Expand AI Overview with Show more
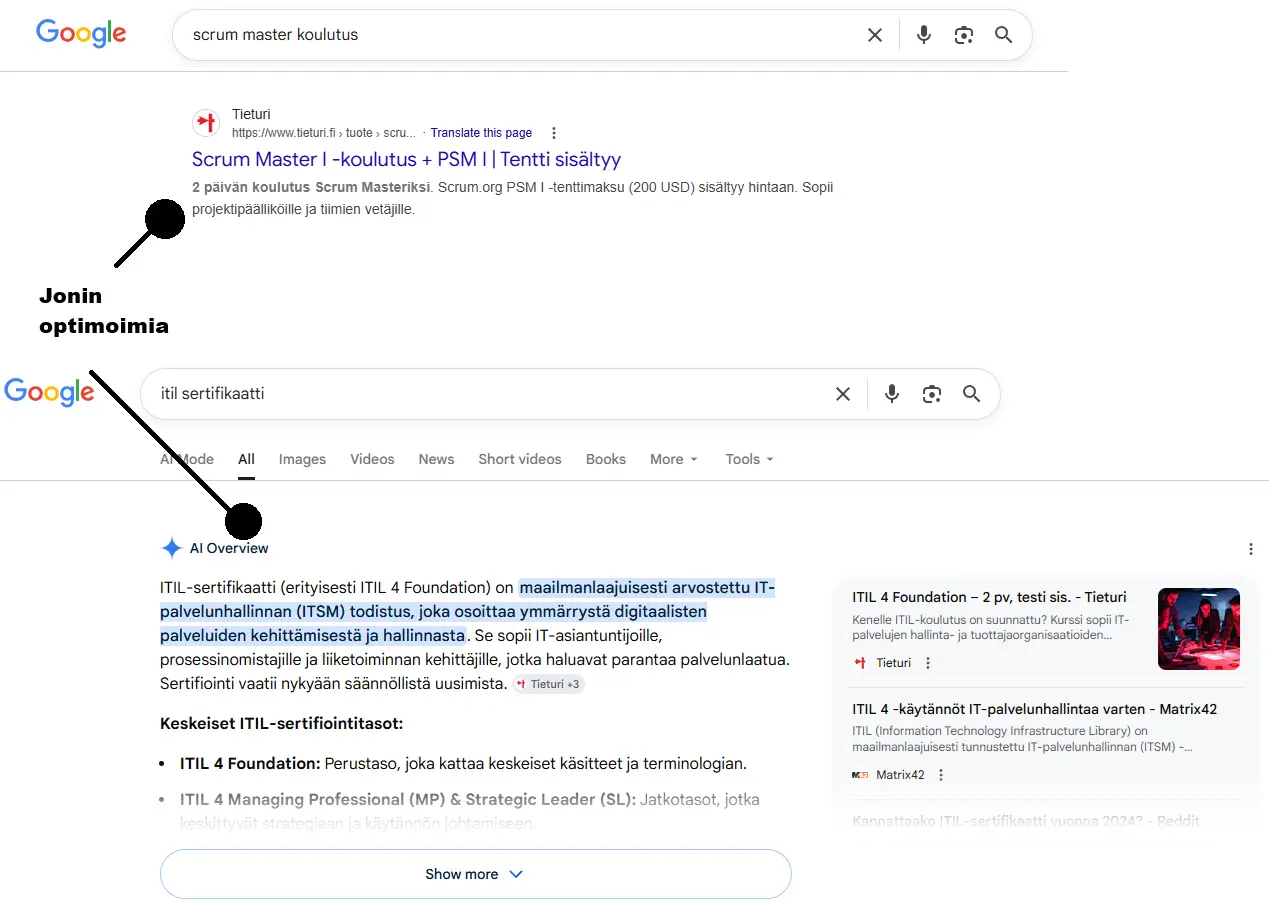This screenshot has width=1269, height=905. (474, 873)
